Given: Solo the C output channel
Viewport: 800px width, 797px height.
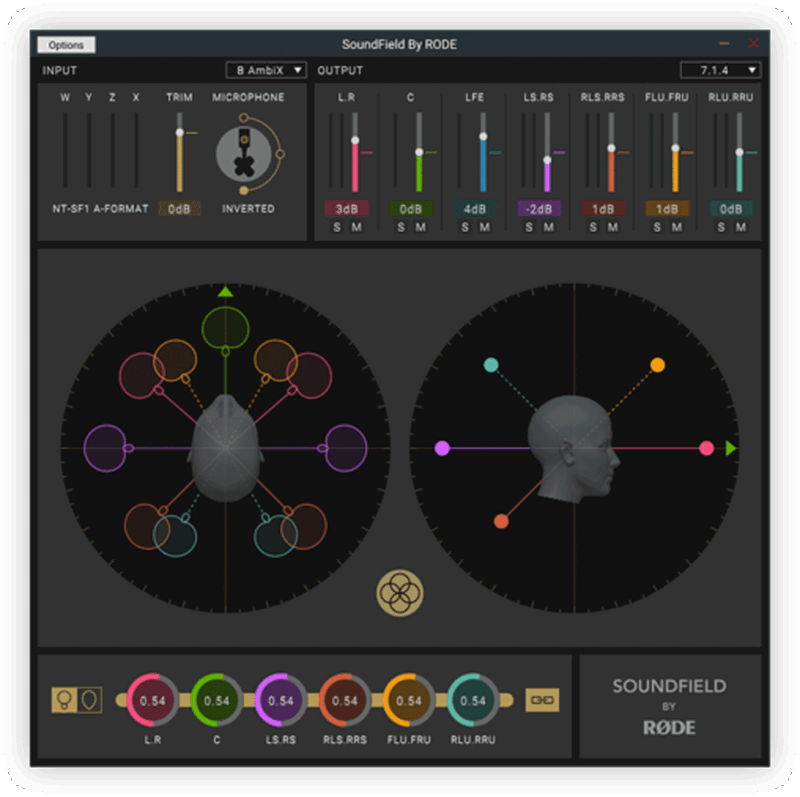Looking at the screenshot, I should coord(401,227).
